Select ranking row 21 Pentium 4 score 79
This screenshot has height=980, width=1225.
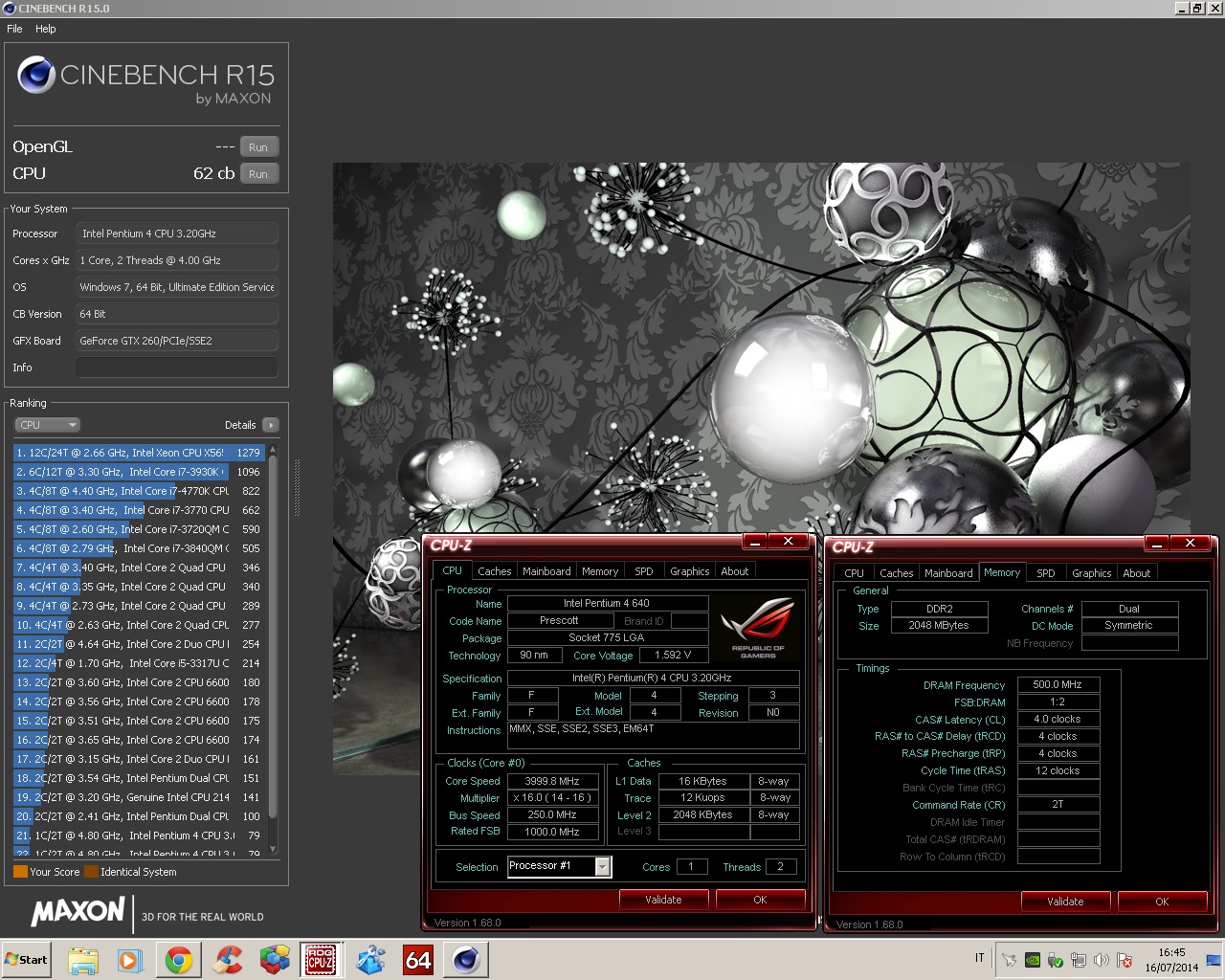(138, 835)
